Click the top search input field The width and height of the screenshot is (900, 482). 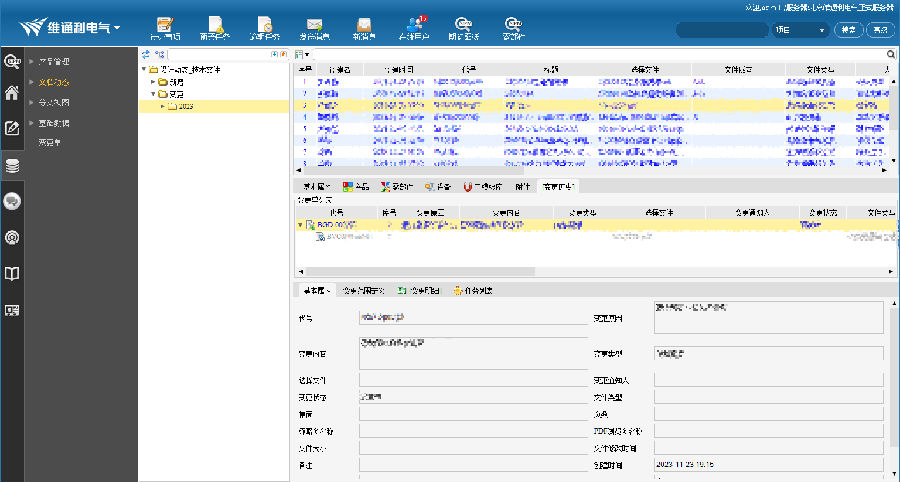click(x=721, y=30)
